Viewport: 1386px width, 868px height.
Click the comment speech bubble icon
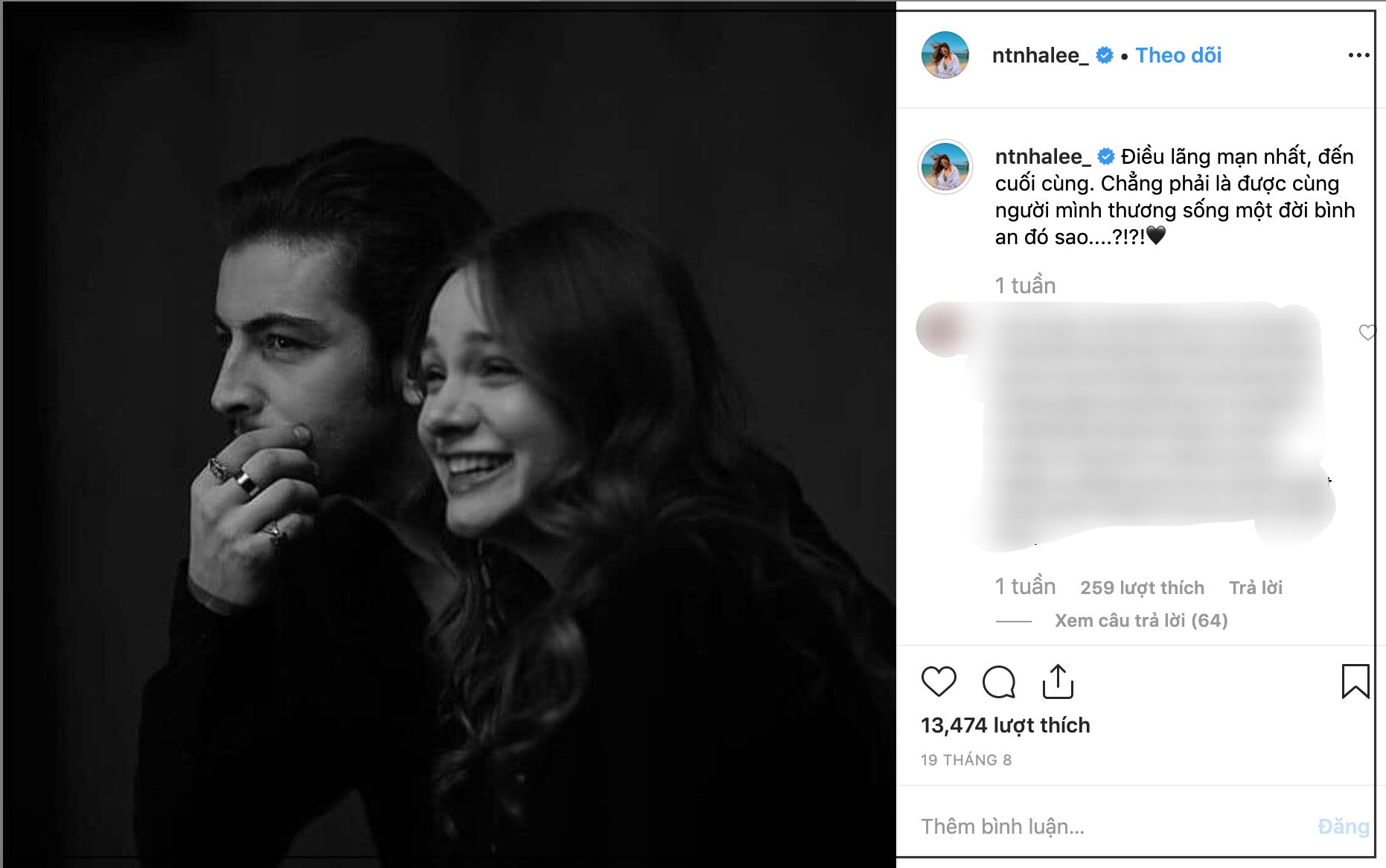point(998,681)
